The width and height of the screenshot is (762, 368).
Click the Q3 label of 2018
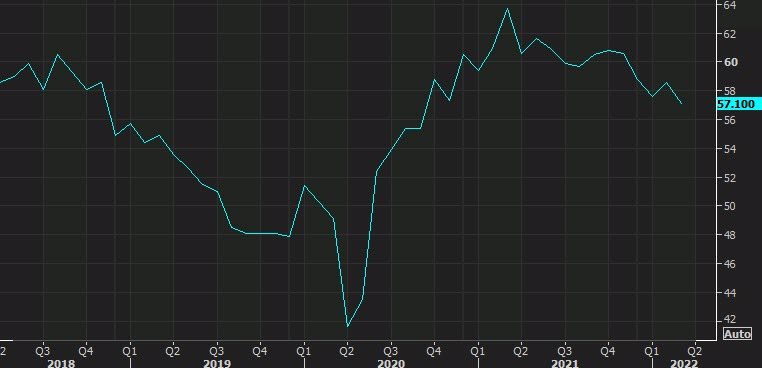43,350
